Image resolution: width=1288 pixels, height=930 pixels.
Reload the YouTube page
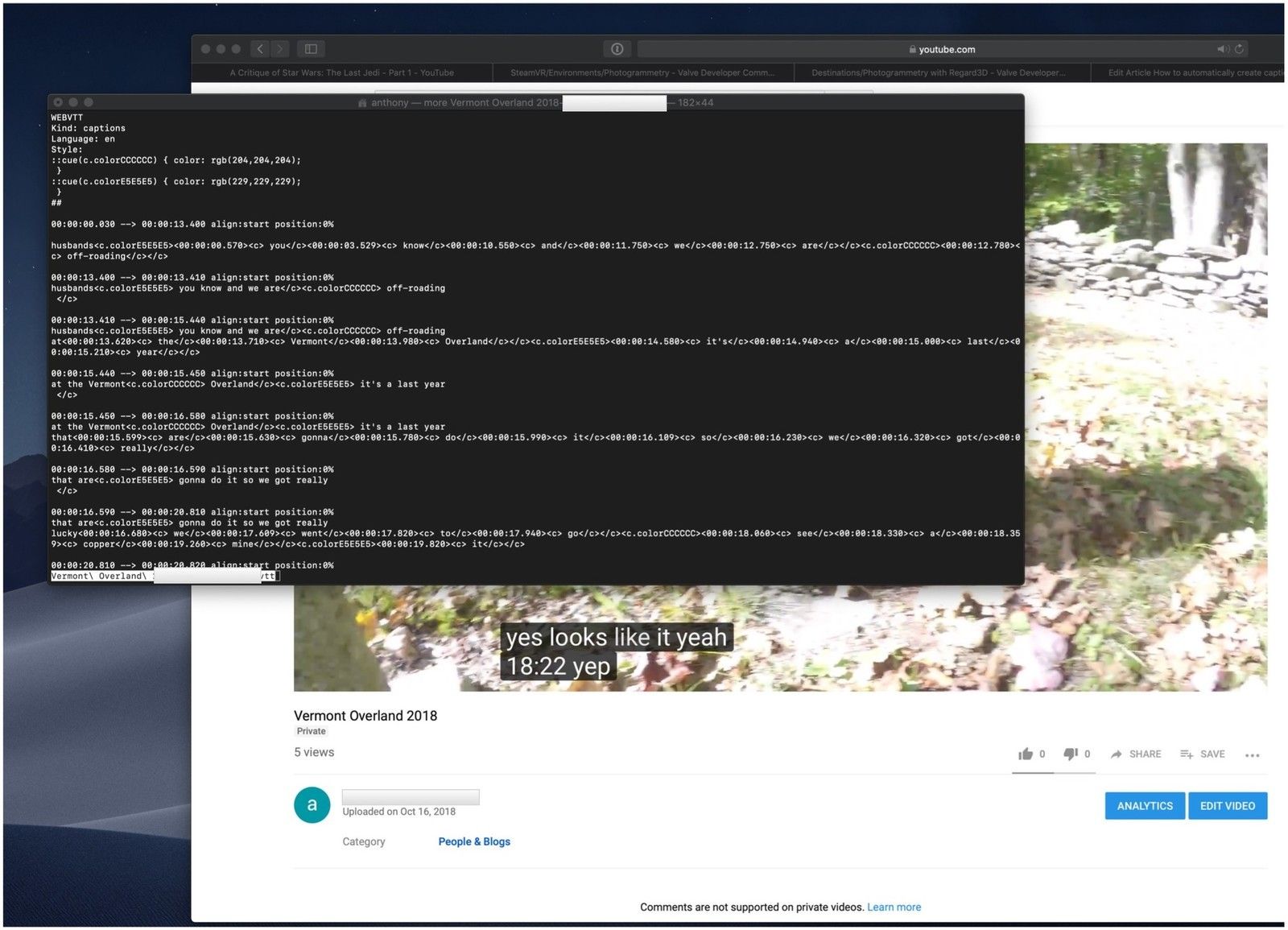(x=1240, y=49)
